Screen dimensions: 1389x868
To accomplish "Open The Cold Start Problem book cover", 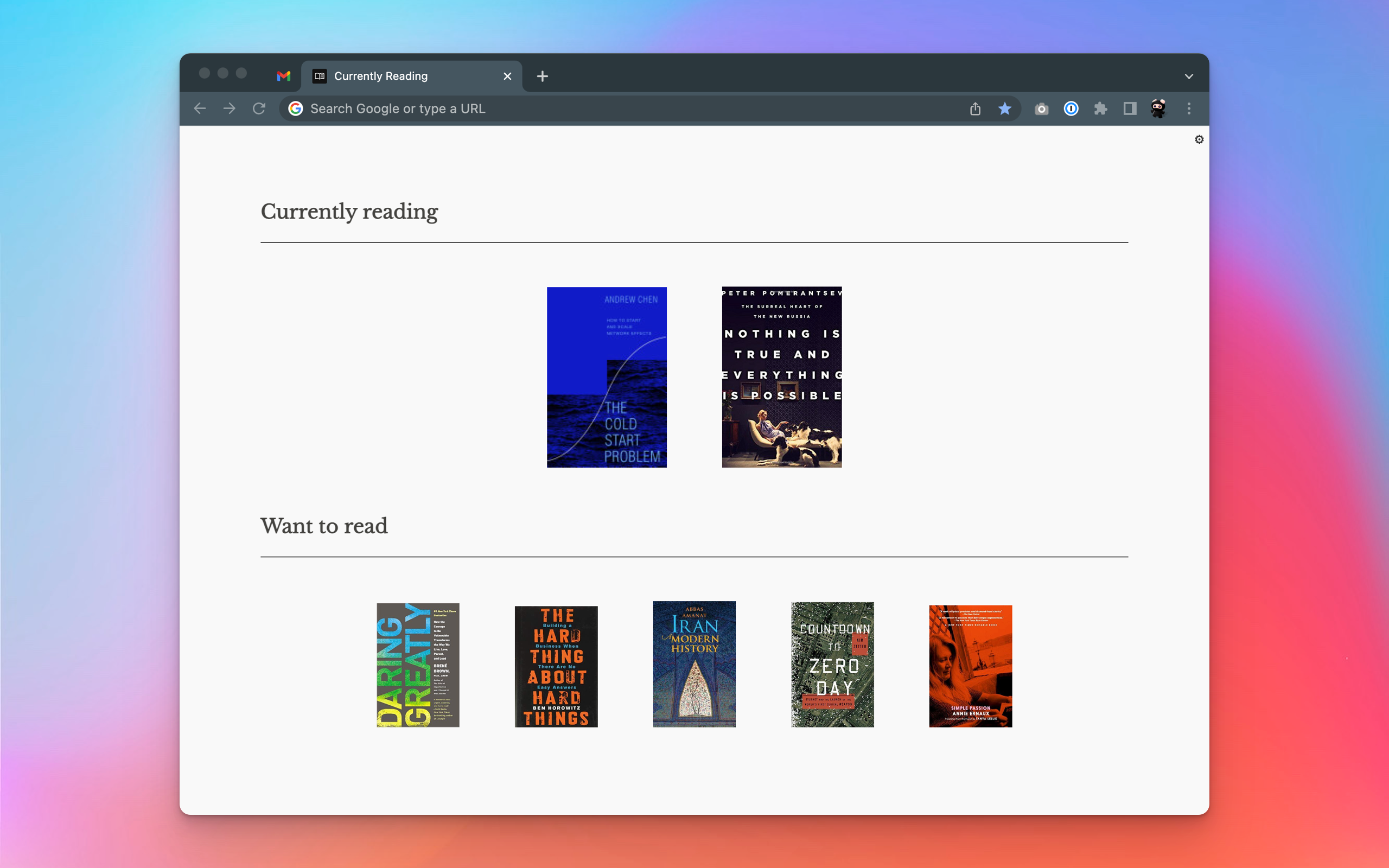I will click(x=607, y=377).
